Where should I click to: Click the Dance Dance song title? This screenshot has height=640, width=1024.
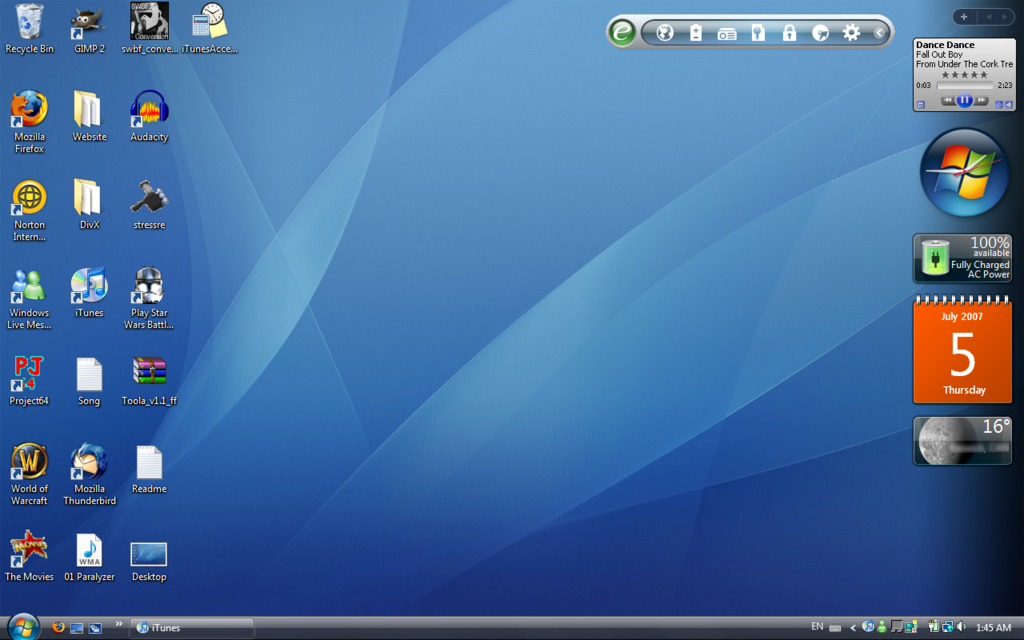point(945,44)
